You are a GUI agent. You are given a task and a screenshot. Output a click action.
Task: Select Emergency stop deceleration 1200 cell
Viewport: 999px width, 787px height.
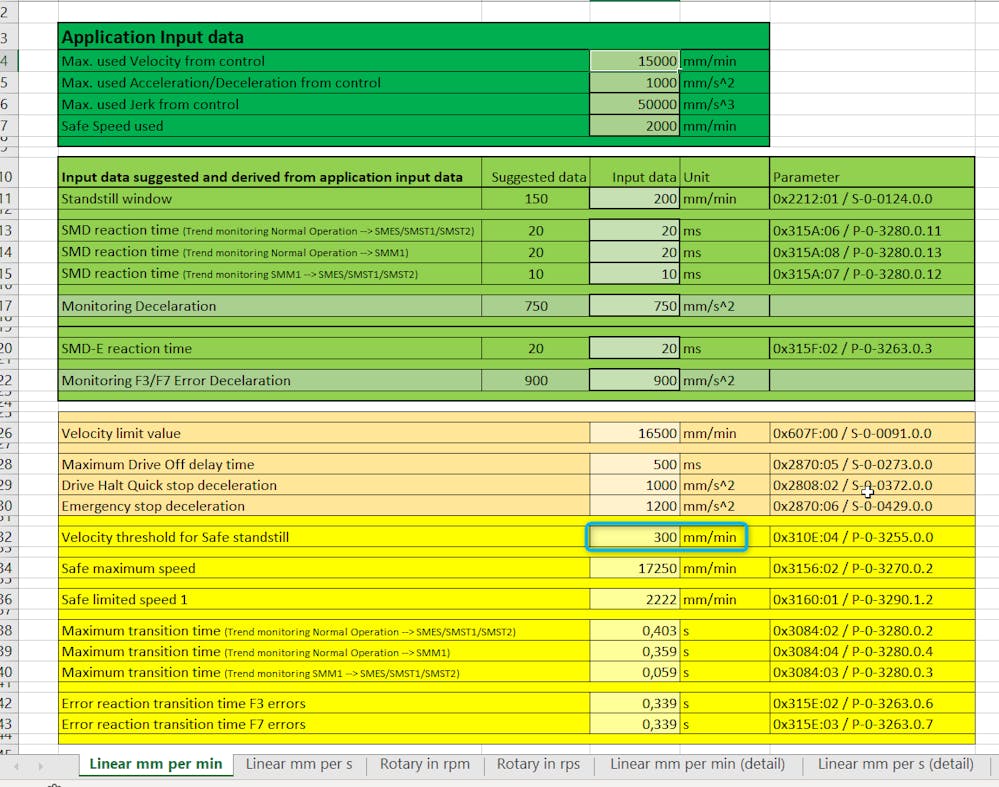[635, 506]
